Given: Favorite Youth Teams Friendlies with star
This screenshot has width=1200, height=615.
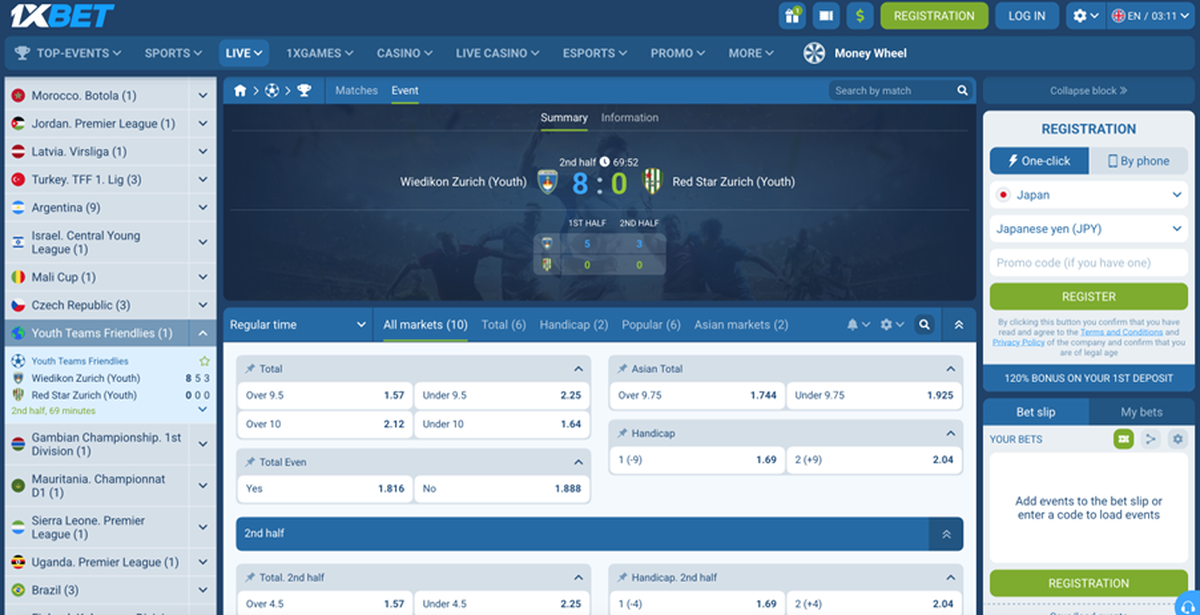Looking at the screenshot, I should (204, 361).
